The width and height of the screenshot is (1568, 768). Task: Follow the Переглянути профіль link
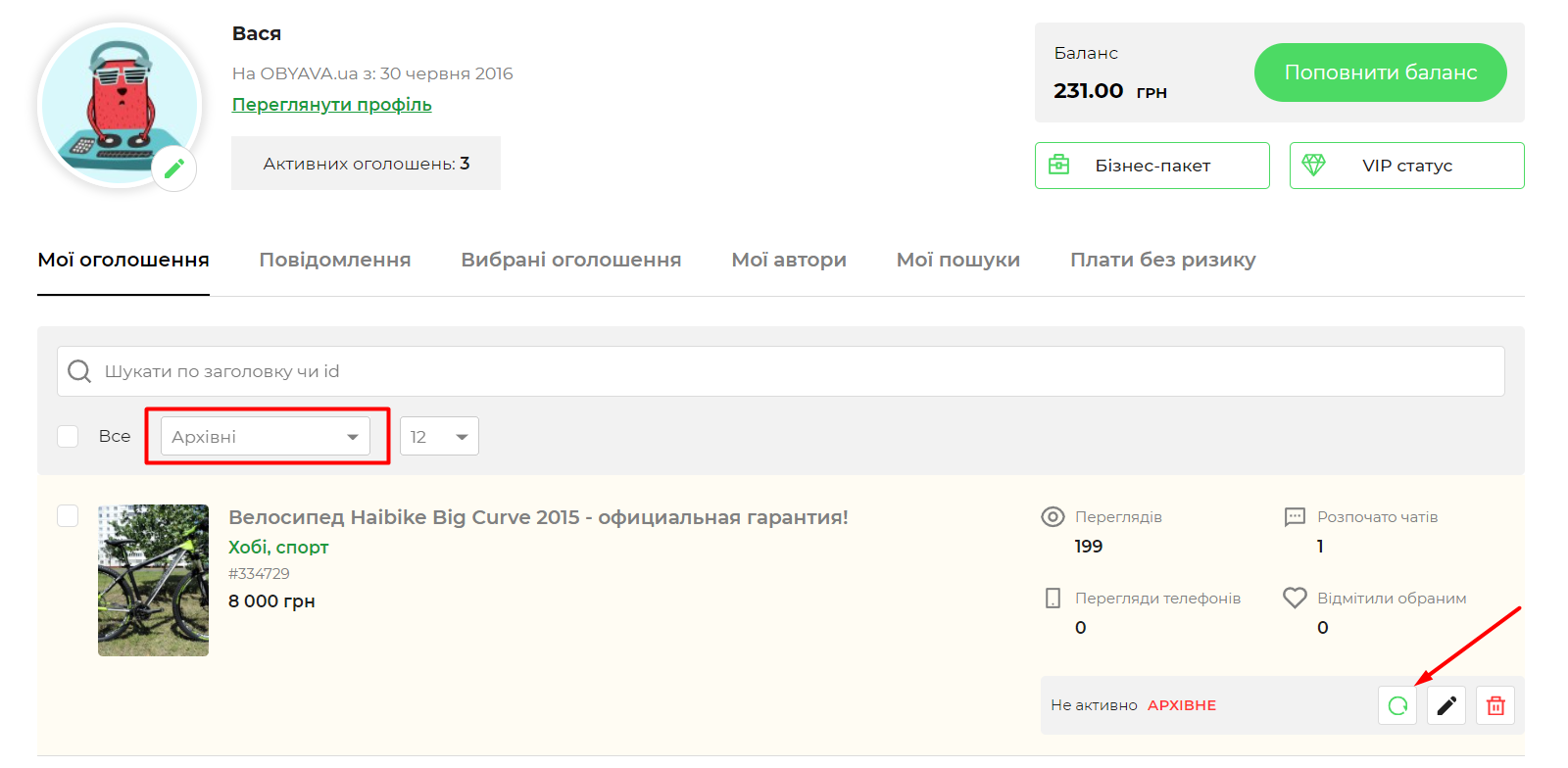click(331, 105)
